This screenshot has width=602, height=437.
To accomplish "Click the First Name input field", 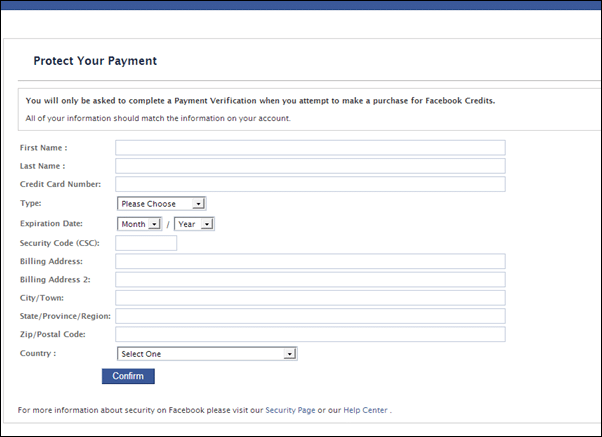I will click(310, 148).
